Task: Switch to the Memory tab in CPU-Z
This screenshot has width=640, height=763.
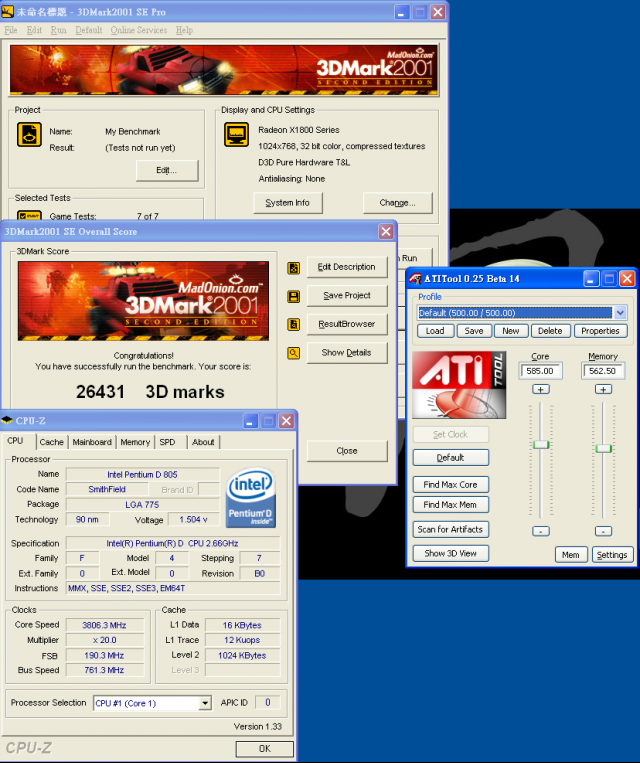Action: (135, 442)
